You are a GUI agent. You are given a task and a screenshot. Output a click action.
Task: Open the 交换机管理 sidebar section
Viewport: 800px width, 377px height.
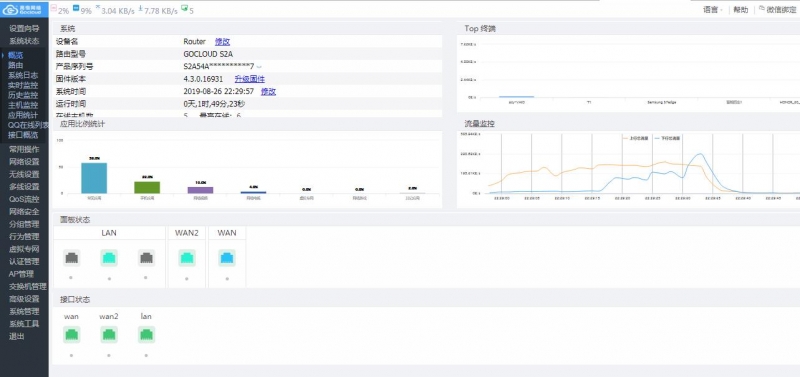(28, 286)
